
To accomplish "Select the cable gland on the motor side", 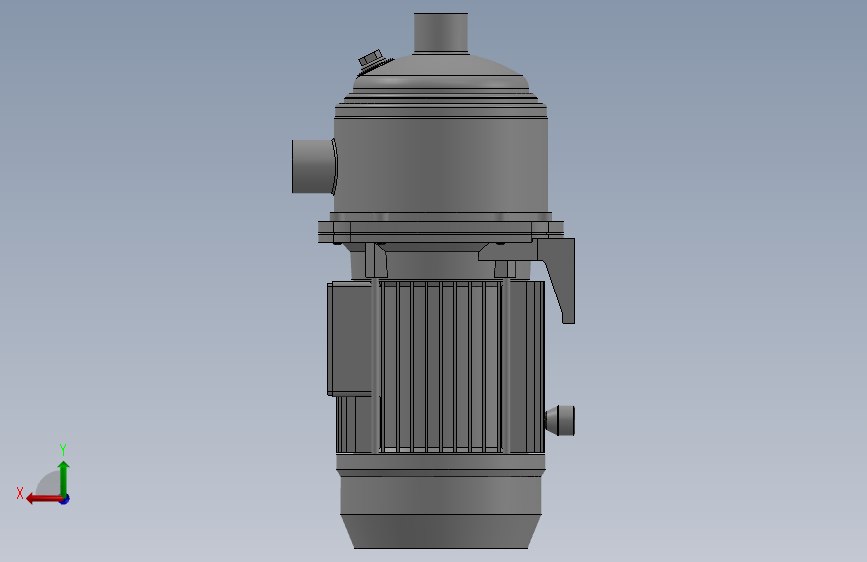I will click(560, 420).
